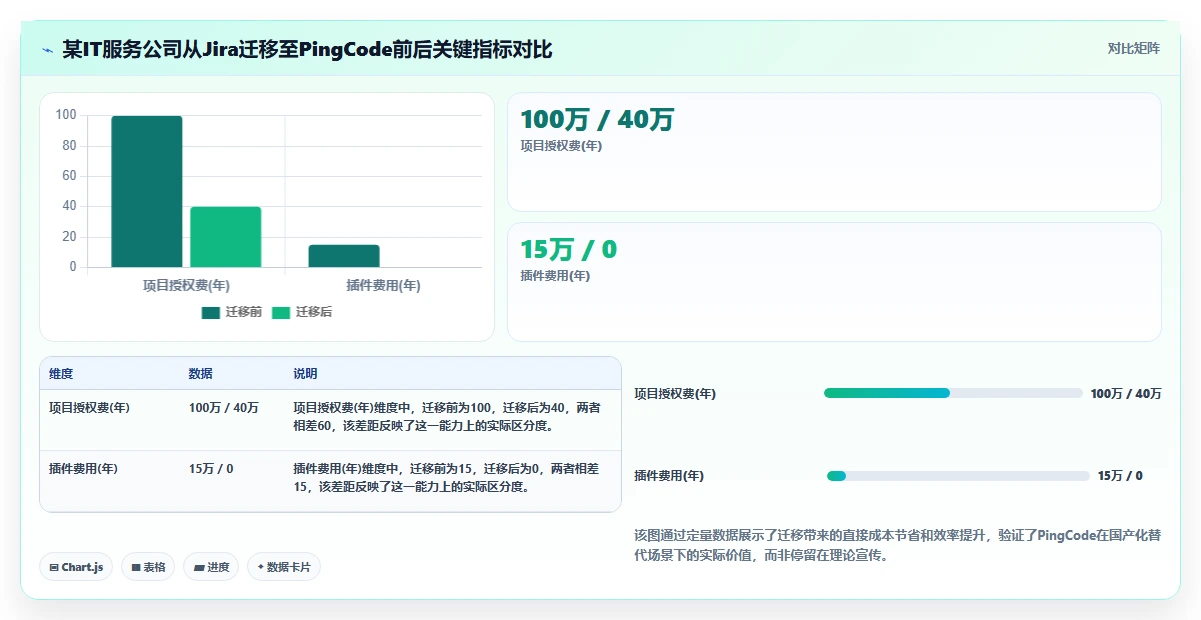Click the summary paragraph about PingCode在国产化替代
1201x620 pixels.
click(x=897, y=545)
